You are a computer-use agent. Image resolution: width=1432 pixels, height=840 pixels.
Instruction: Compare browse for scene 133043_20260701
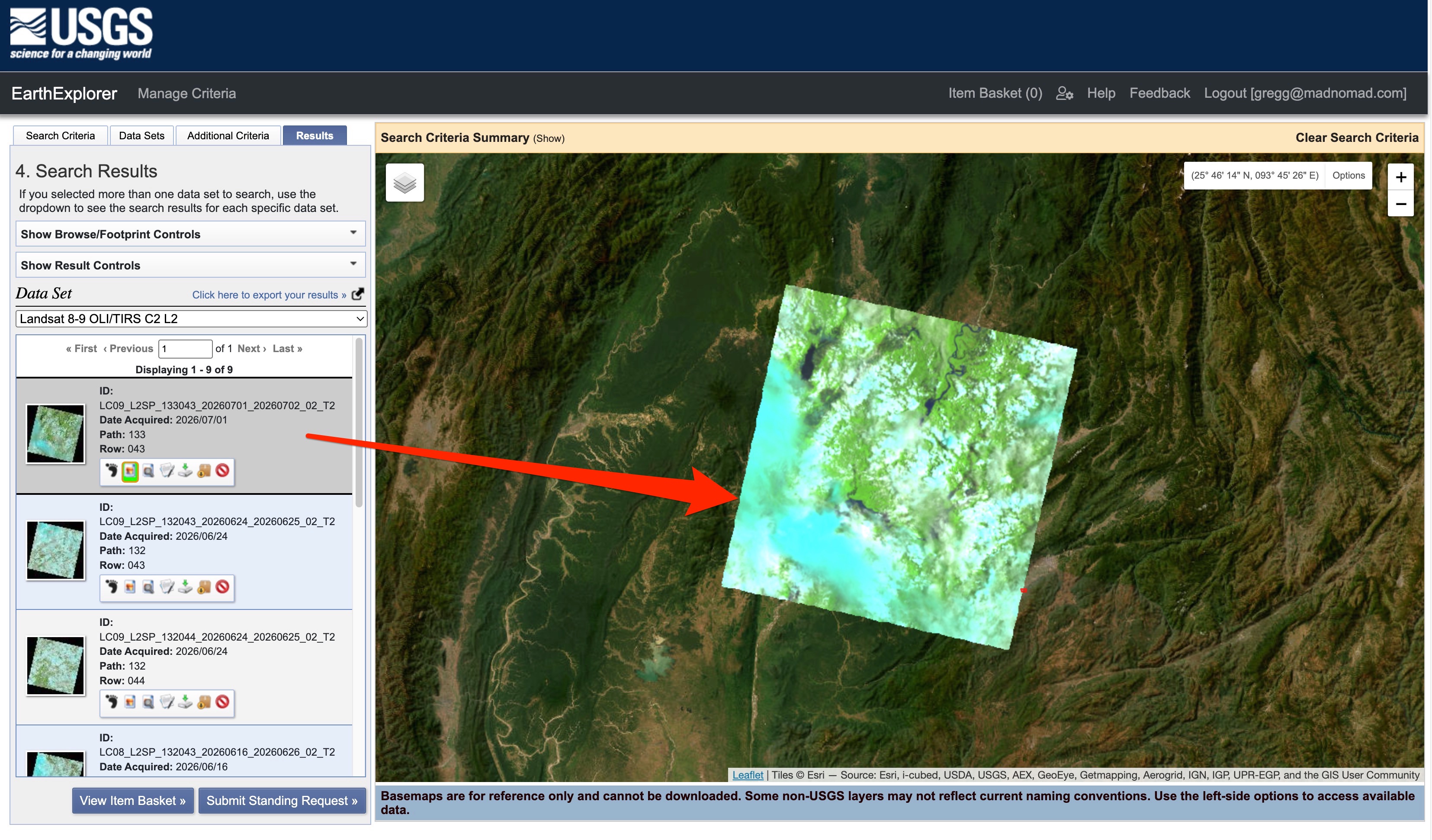[x=148, y=471]
